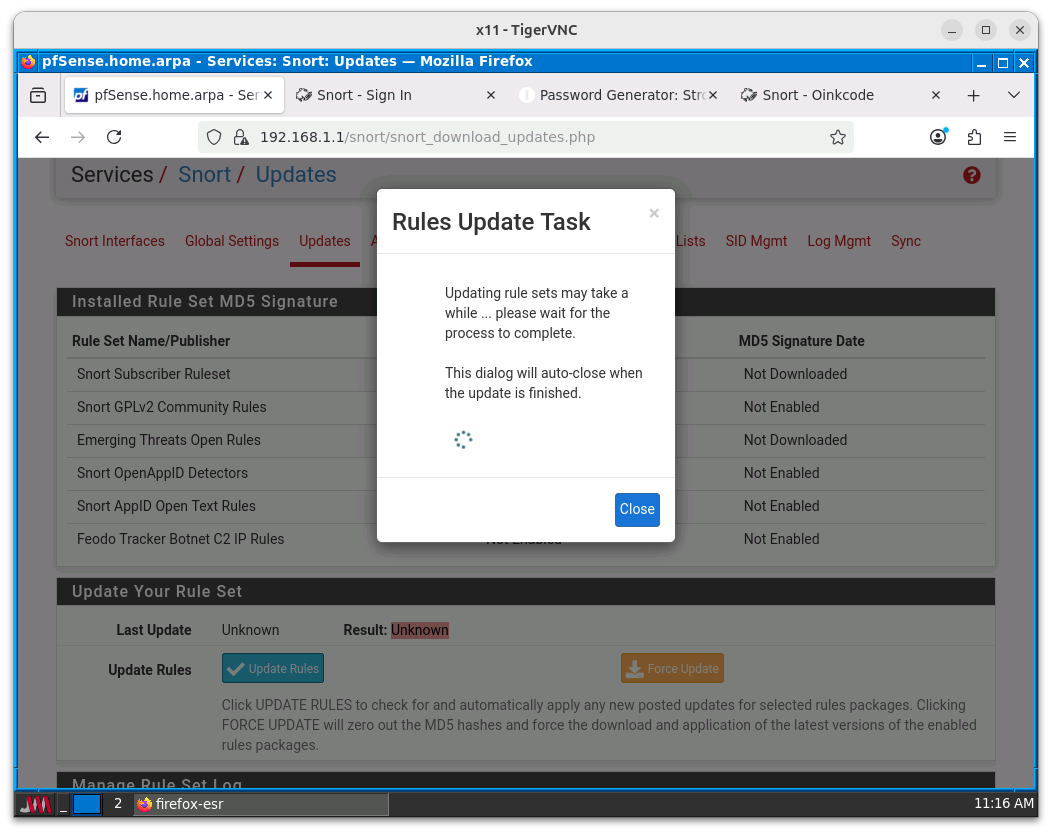Click the Firefox forward arrow

(78, 137)
